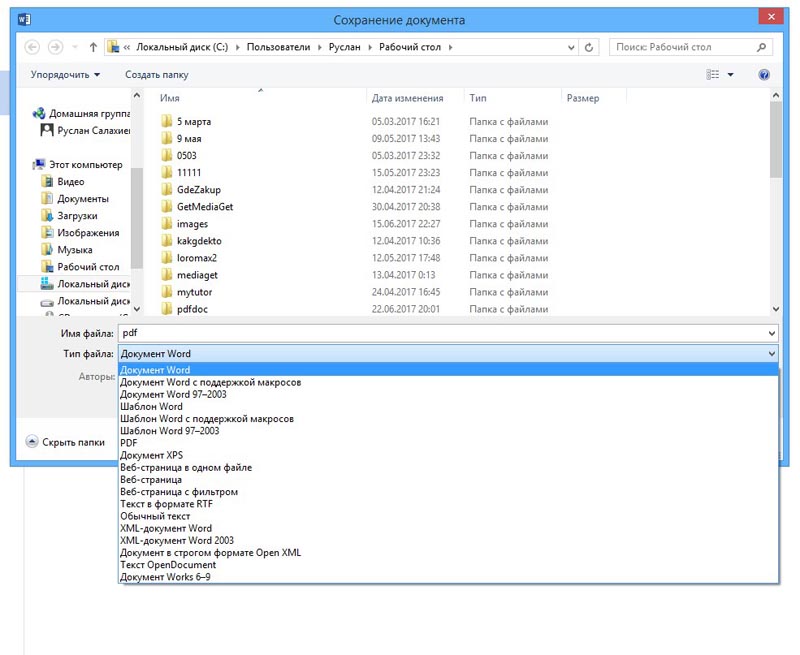
Task: Open the Help question mark icon
Action: pos(764,75)
